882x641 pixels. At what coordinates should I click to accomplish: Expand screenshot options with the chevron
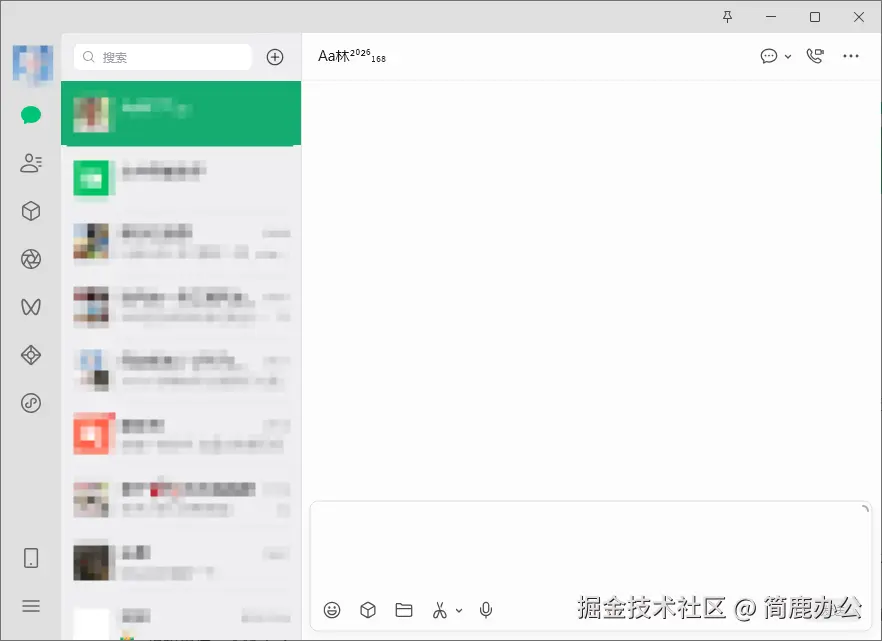tap(460, 610)
